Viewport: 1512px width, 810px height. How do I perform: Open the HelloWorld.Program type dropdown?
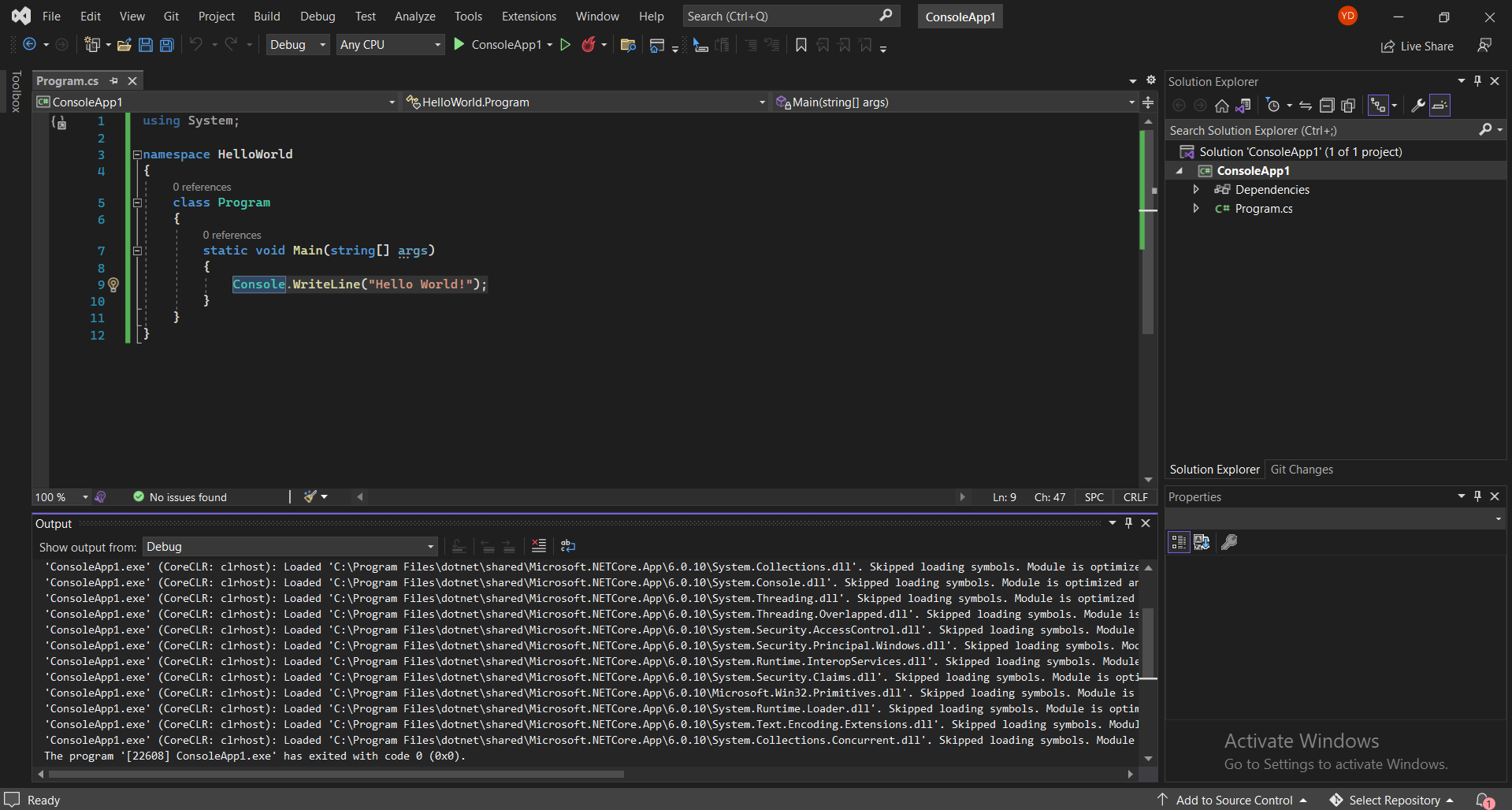[585, 102]
